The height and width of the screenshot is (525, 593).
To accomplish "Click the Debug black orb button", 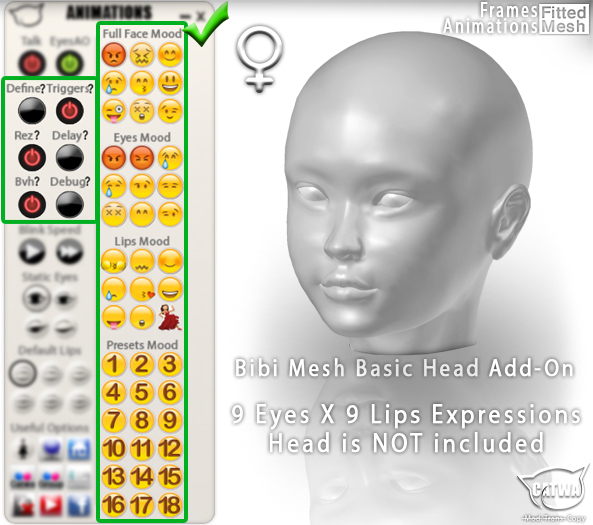I will [x=70, y=205].
